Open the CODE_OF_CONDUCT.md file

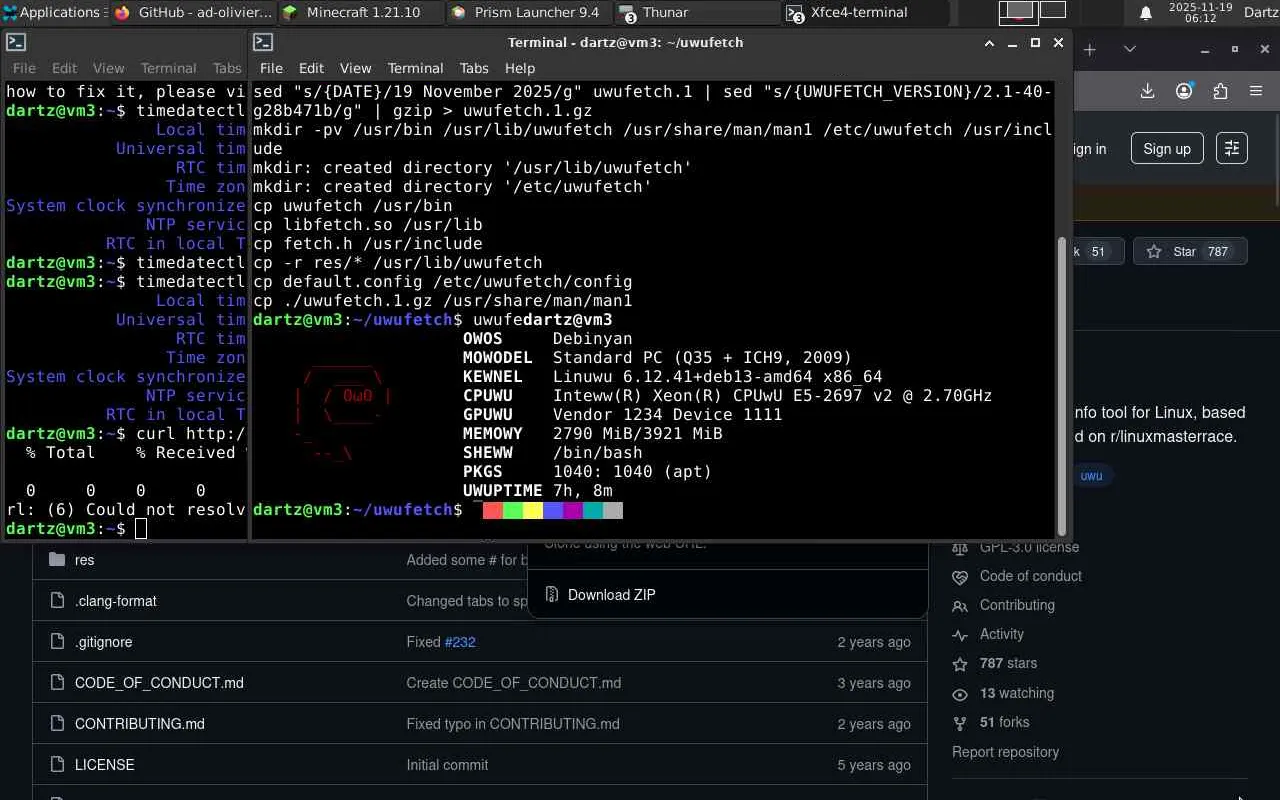click(159, 683)
